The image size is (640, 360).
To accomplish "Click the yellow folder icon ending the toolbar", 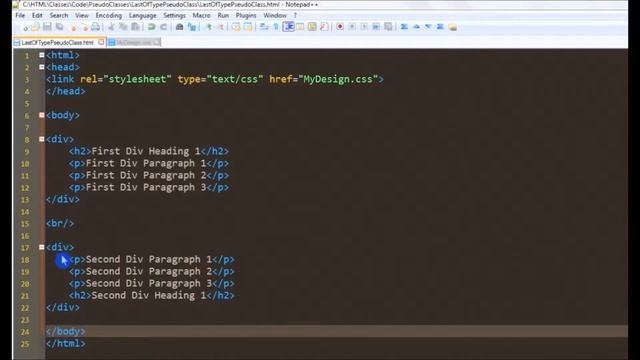I will (452, 27).
